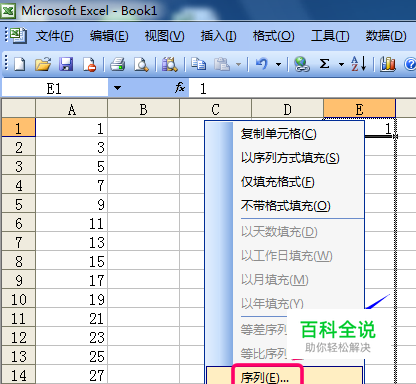The width and height of the screenshot is (416, 384).
Task: Click the Research books icon
Action: 170,64
